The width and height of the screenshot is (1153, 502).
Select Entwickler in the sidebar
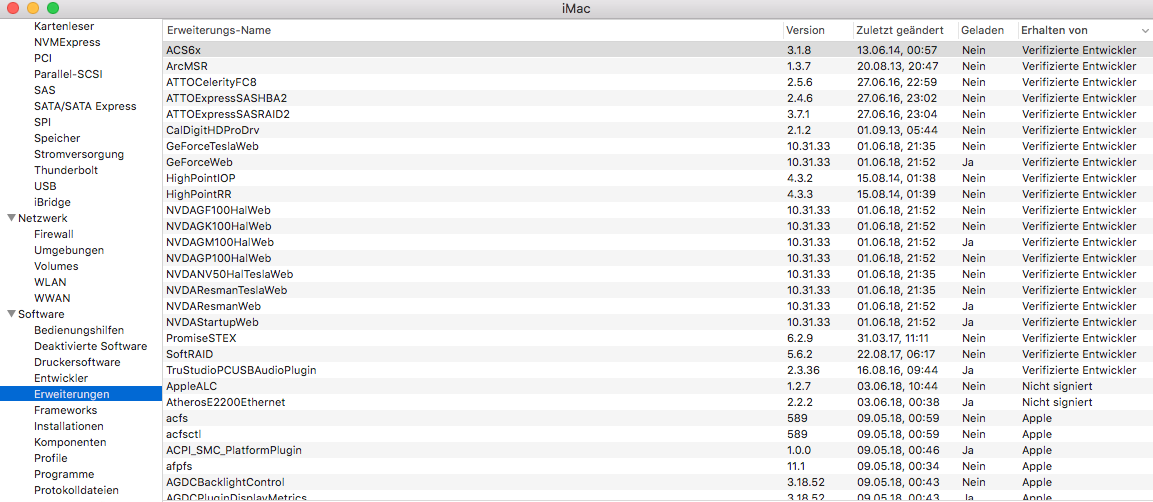[61, 379]
